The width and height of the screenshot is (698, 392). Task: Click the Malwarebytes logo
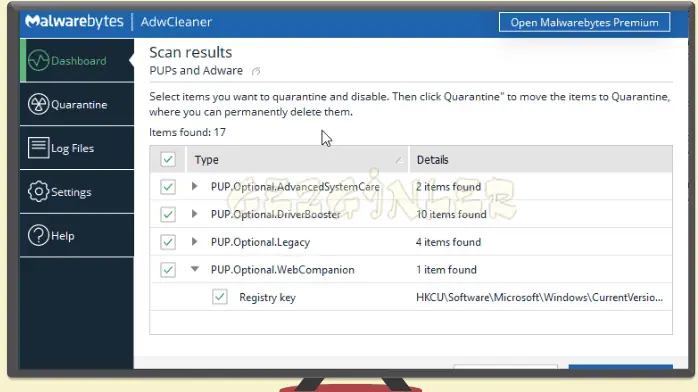pos(74,21)
